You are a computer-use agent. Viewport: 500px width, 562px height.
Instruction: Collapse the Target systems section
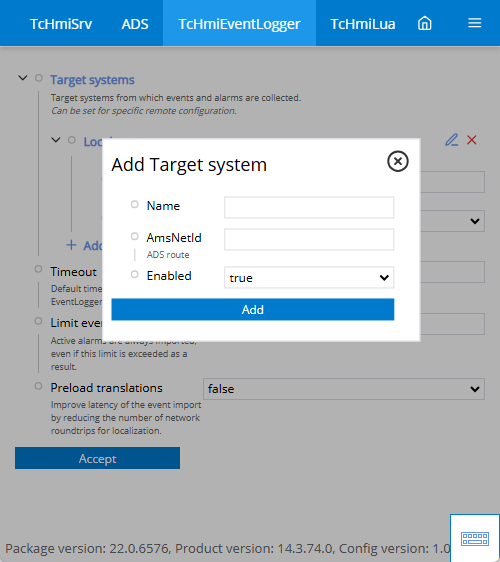[23, 78]
